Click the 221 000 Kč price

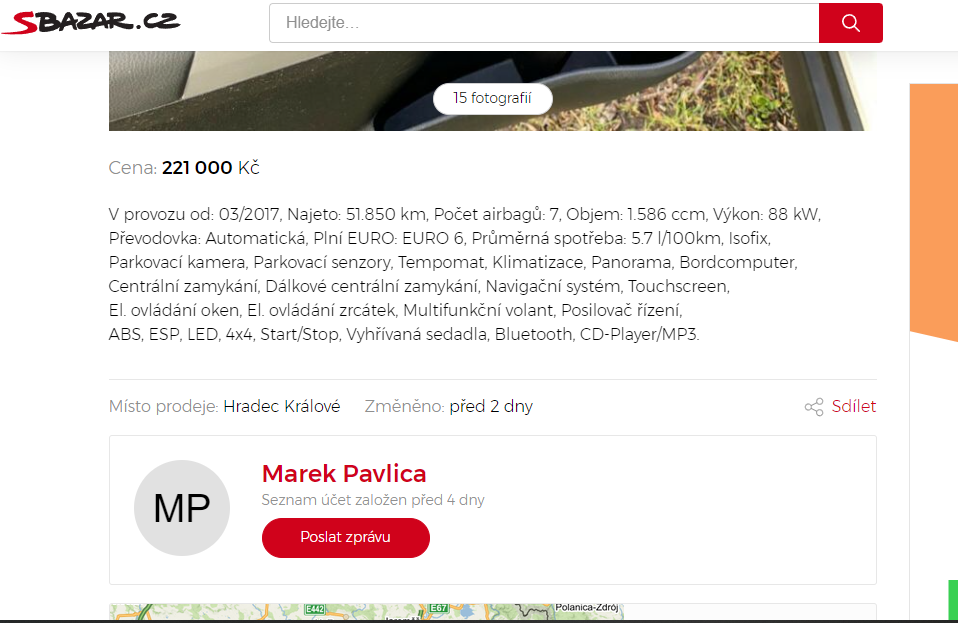click(x=211, y=168)
